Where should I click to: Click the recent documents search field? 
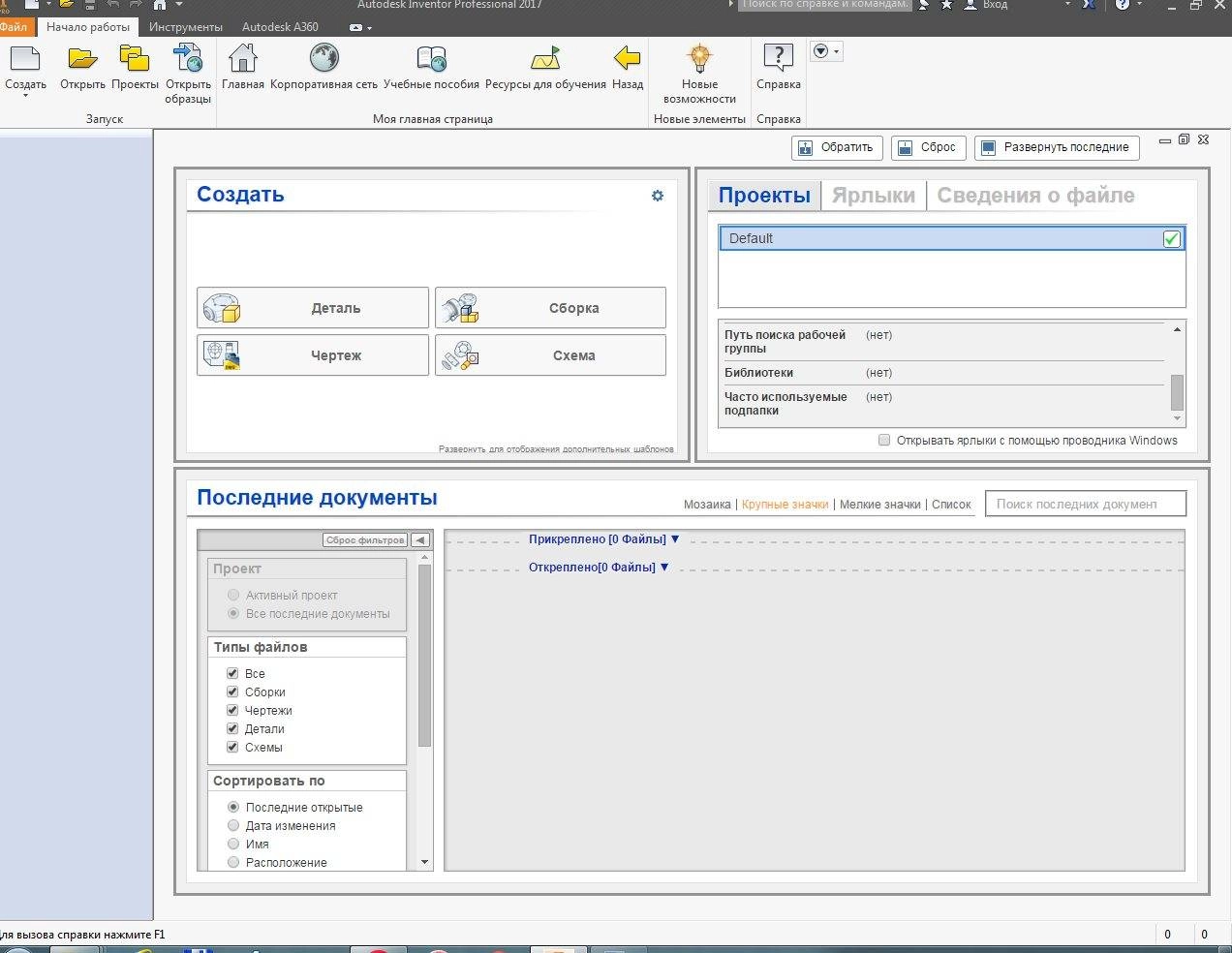[x=1085, y=504]
